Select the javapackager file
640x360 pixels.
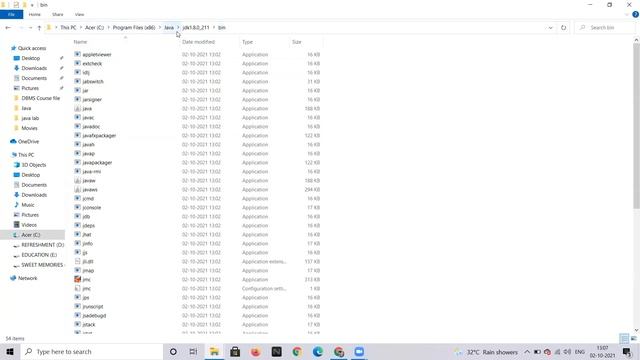pyautogui.click(x=97, y=162)
